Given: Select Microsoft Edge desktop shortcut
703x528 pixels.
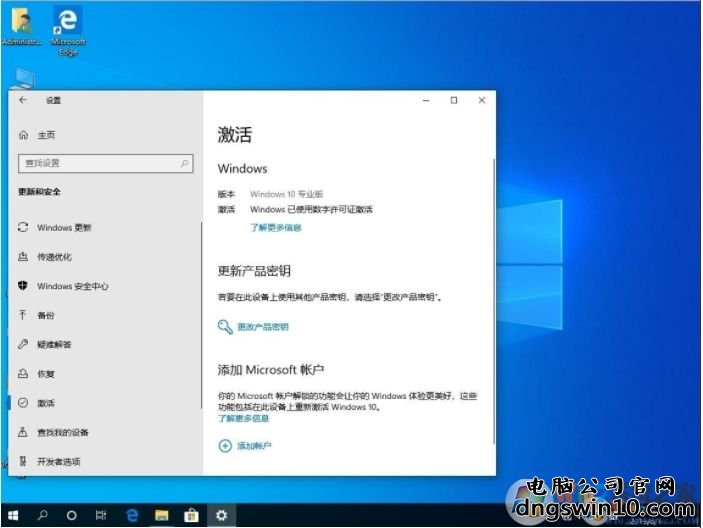Looking at the screenshot, I should point(68,30).
